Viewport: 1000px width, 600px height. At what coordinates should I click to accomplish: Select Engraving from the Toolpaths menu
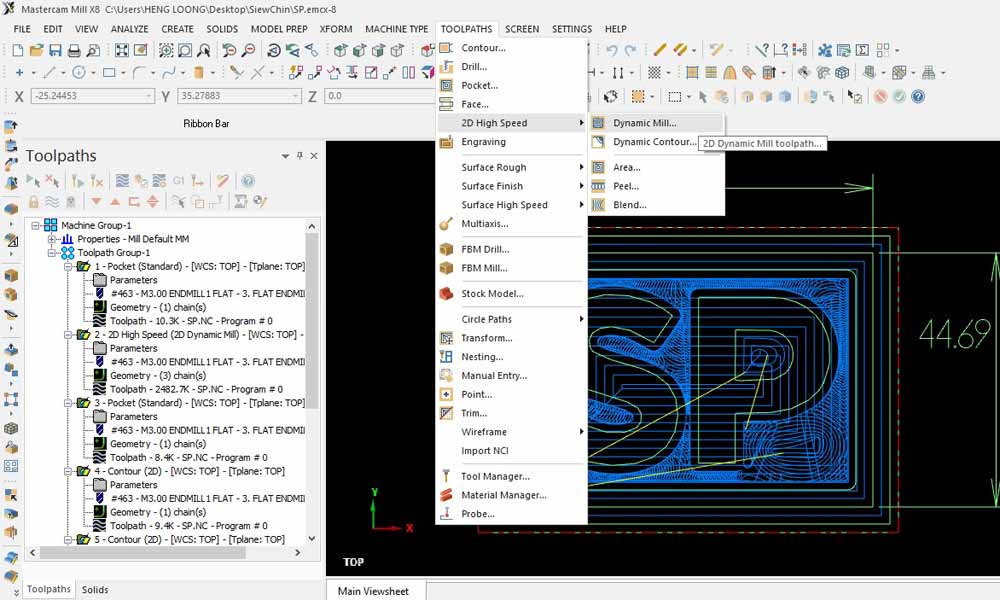point(511,142)
